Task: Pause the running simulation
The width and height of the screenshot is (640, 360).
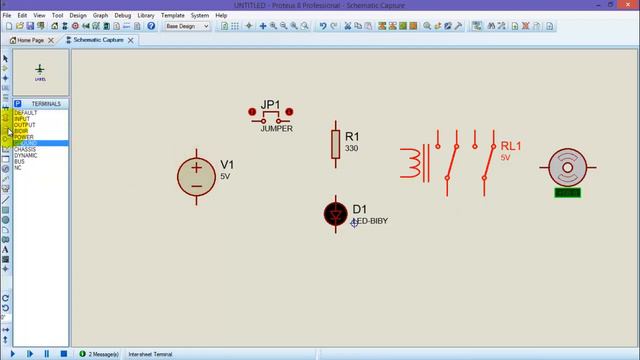Action: pos(47,354)
